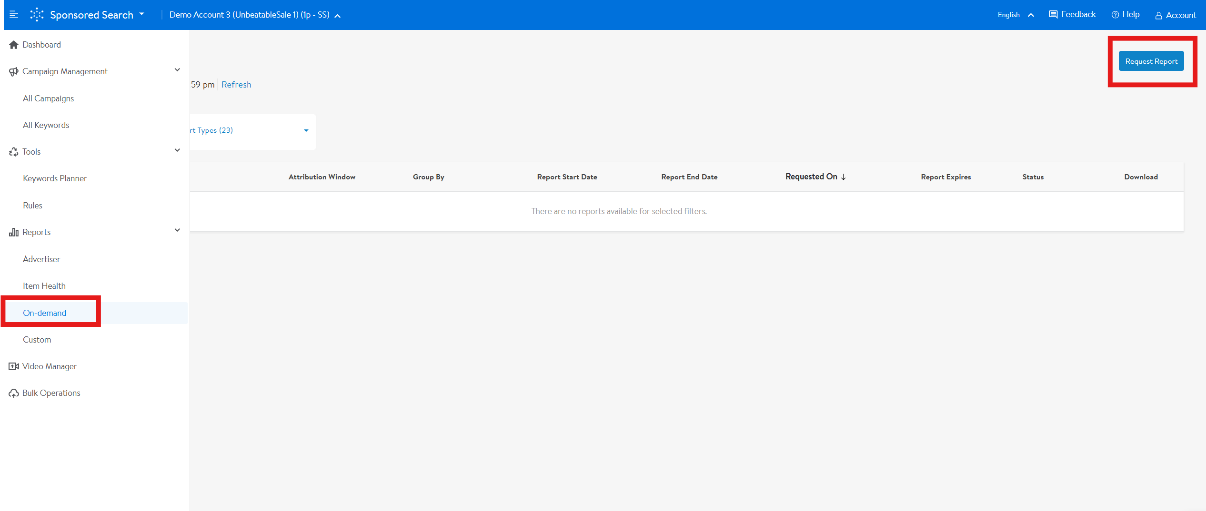Viewport: 1206px width, 511px height.
Task: Click the Bulk Operations cloud icon
Action: coord(13,393)
